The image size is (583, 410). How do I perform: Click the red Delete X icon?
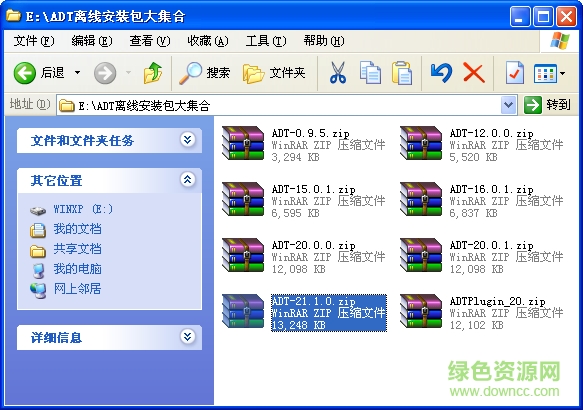coord(474,72)
